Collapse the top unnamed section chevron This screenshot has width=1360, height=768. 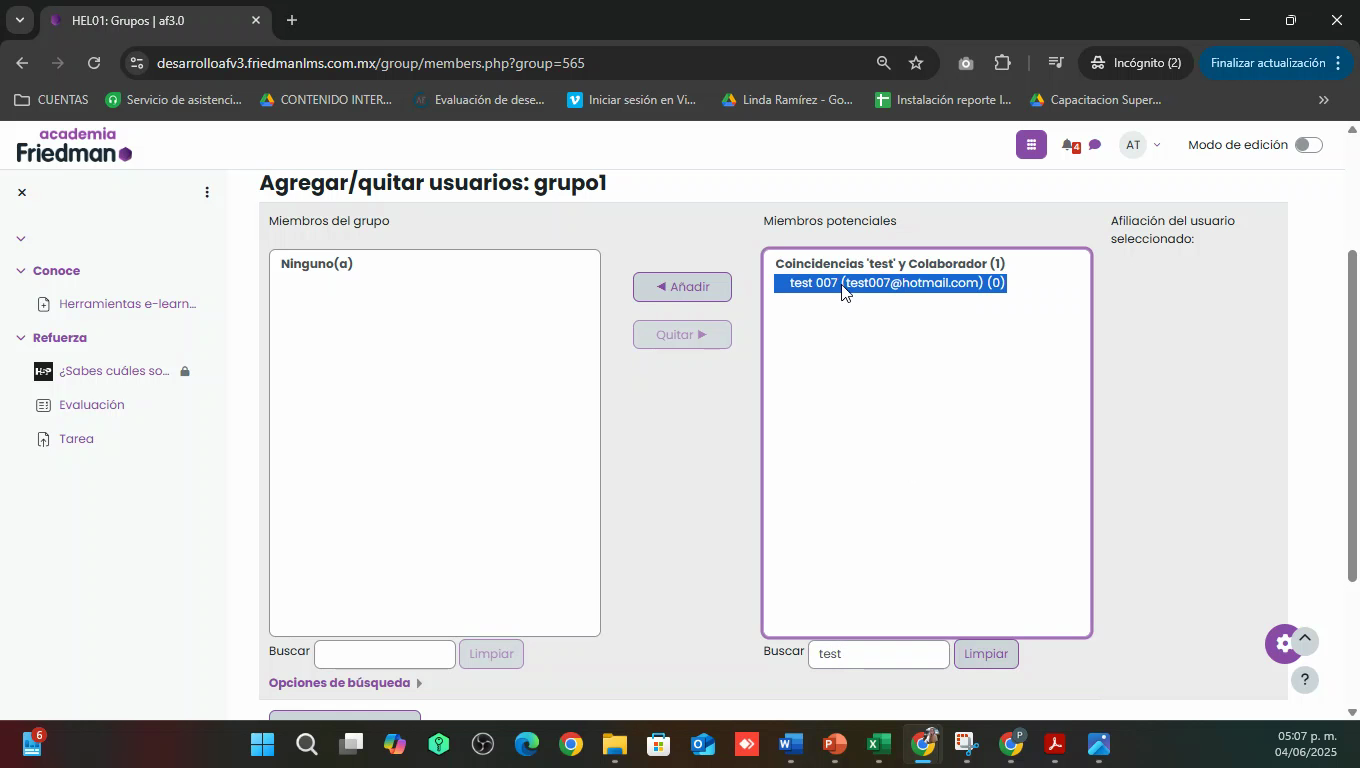(21, 238)
